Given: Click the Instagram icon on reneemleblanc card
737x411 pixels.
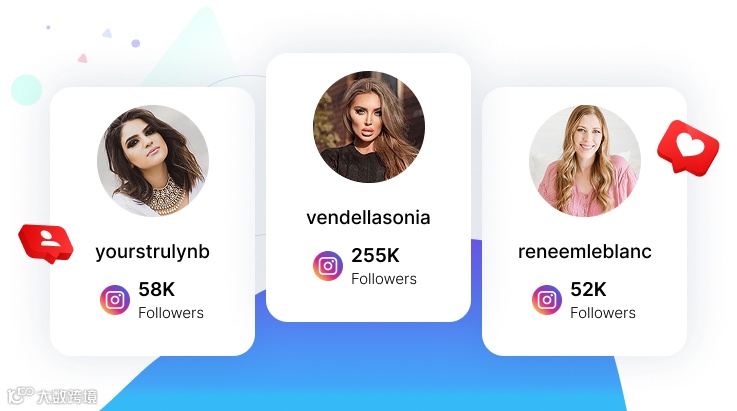Looking at the screenshot, I should [547, 300].
